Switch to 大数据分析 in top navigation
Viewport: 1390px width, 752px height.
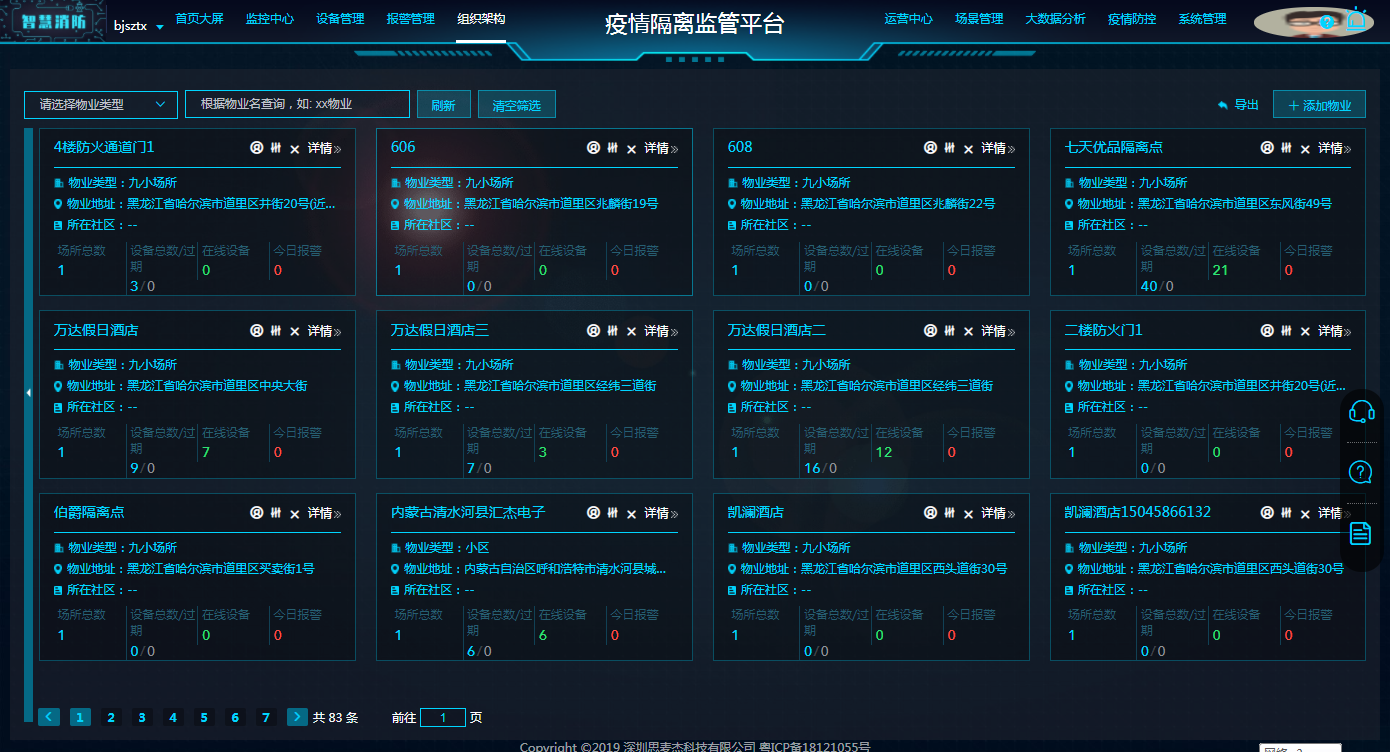(1055, 19)
